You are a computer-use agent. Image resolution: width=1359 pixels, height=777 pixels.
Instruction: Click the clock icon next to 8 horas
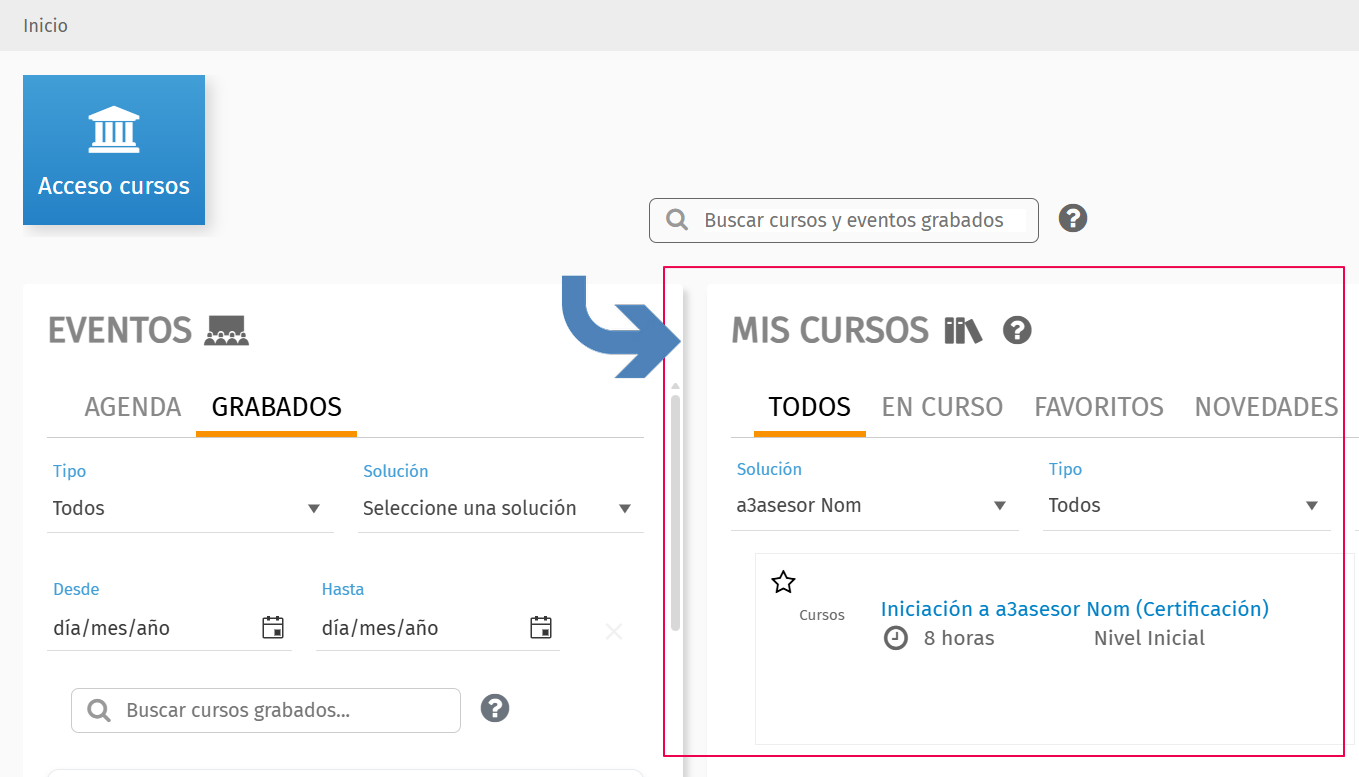click(x=896, y=638)
